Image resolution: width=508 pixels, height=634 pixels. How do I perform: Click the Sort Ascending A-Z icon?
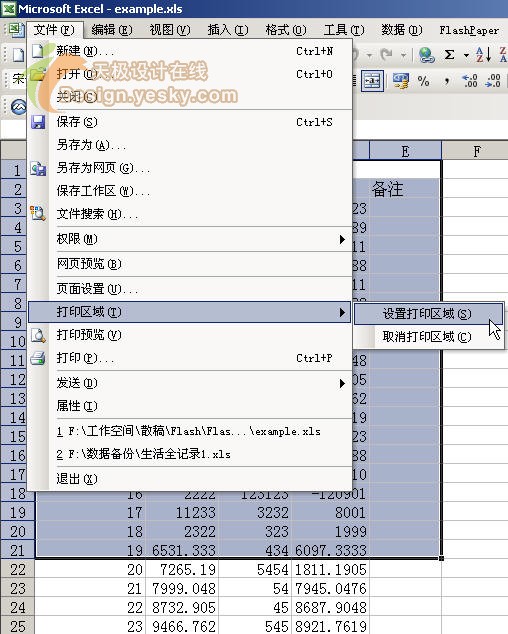[483, 55]
